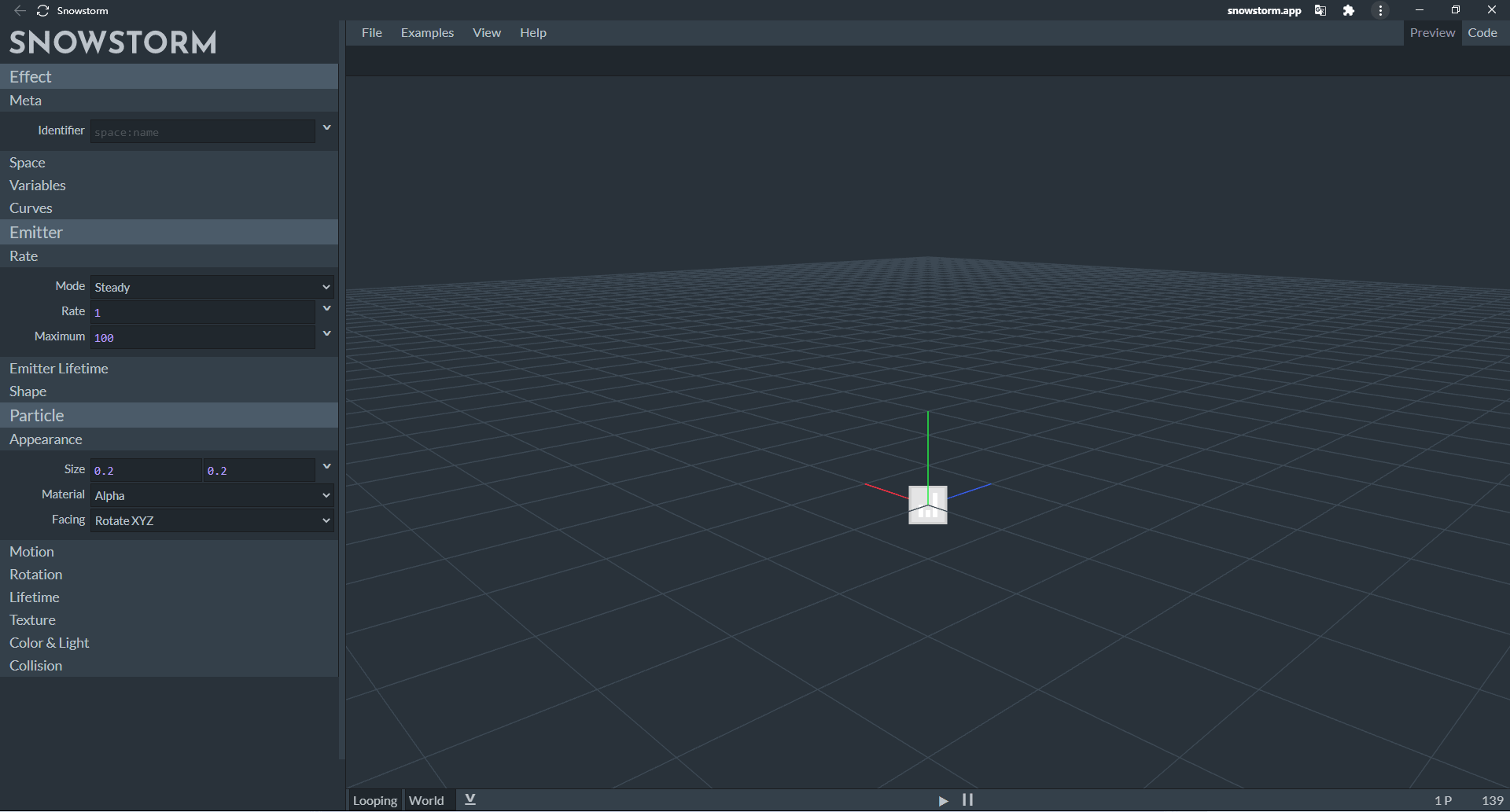Collapse the Appearance subsection

tap(169, 439)
